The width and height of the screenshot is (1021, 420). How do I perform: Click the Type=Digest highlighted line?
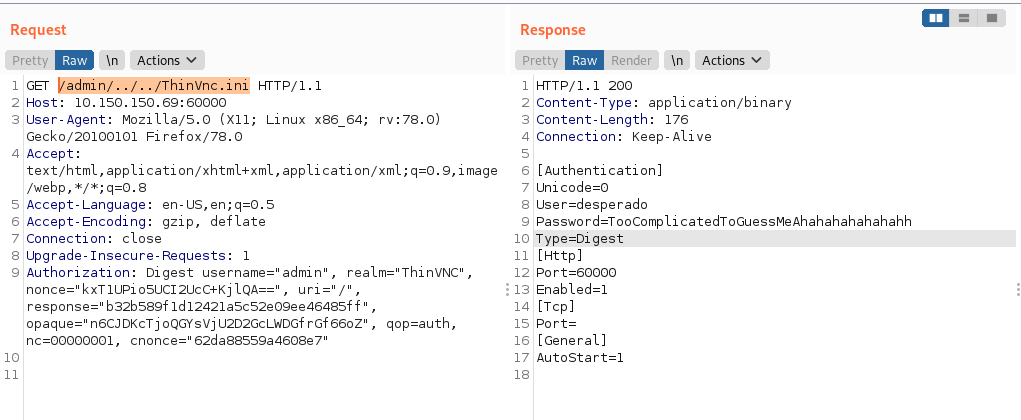[775, 238]
